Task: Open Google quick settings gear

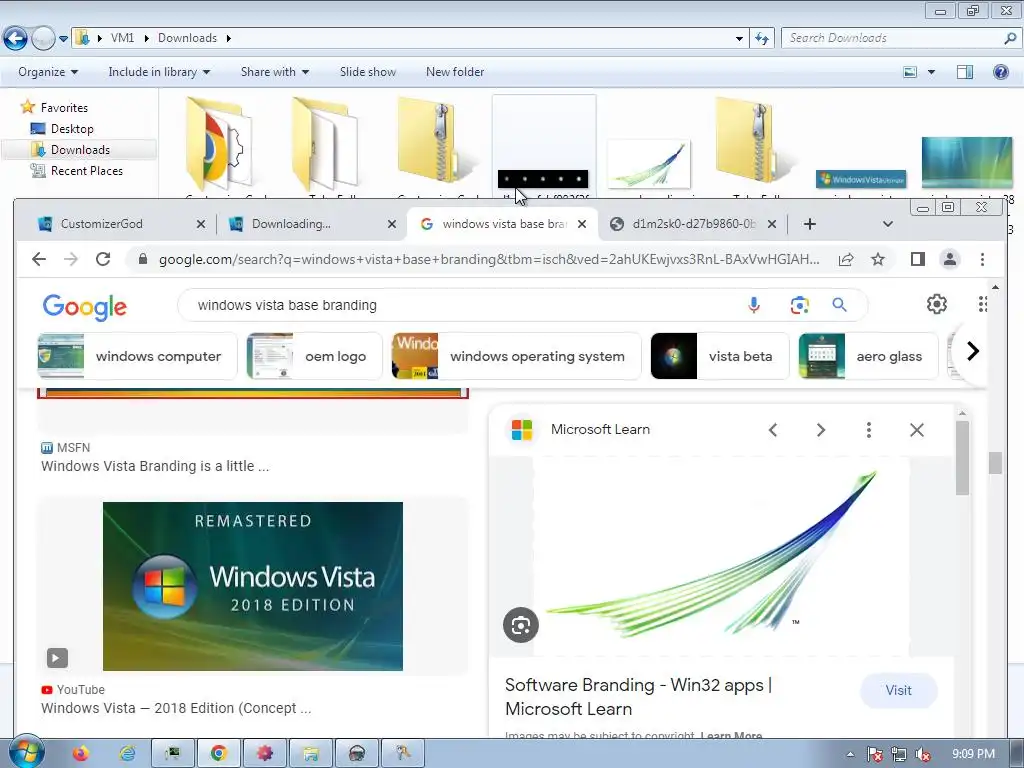Action: click(x=936, y=304)
